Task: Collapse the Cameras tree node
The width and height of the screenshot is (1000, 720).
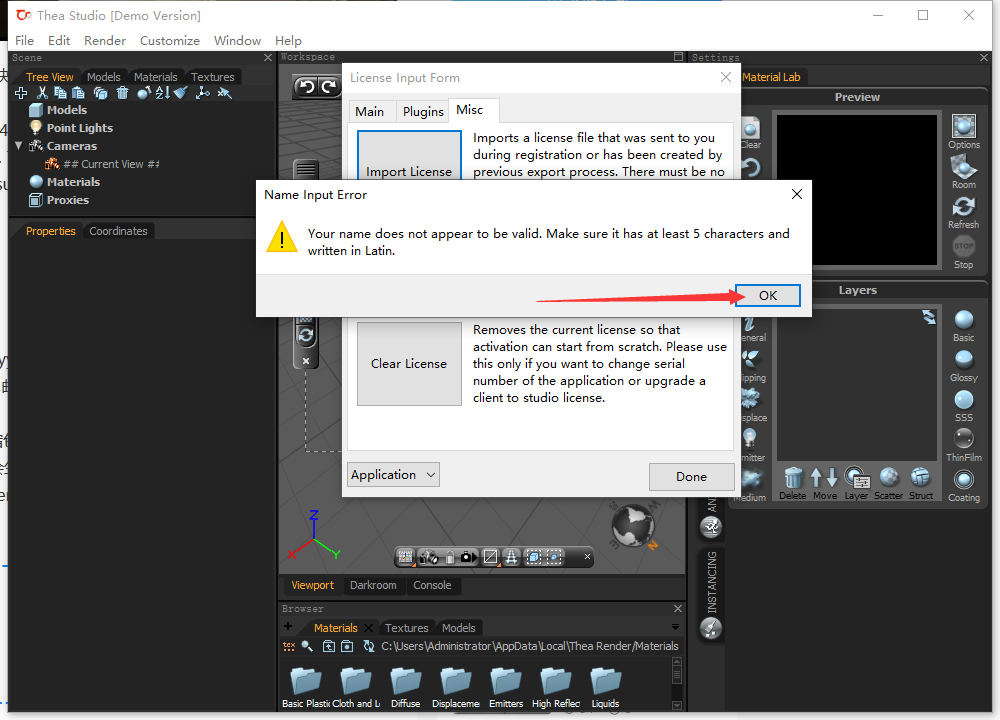Action: [x=18, y=146]
